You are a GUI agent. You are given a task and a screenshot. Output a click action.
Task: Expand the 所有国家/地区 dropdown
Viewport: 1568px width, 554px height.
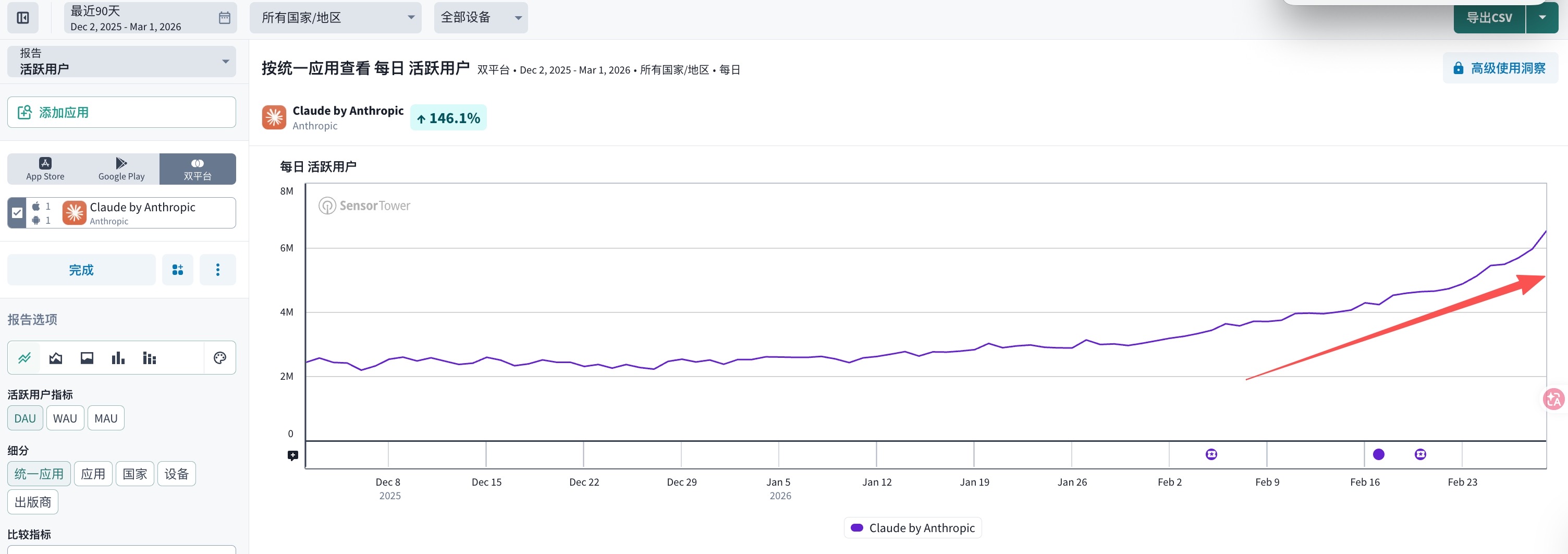pyautogui.click(x=335, y=18)
